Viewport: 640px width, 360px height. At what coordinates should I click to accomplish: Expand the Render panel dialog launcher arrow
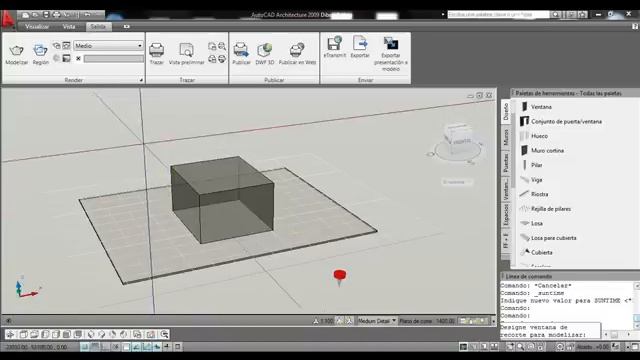[141, 80]
